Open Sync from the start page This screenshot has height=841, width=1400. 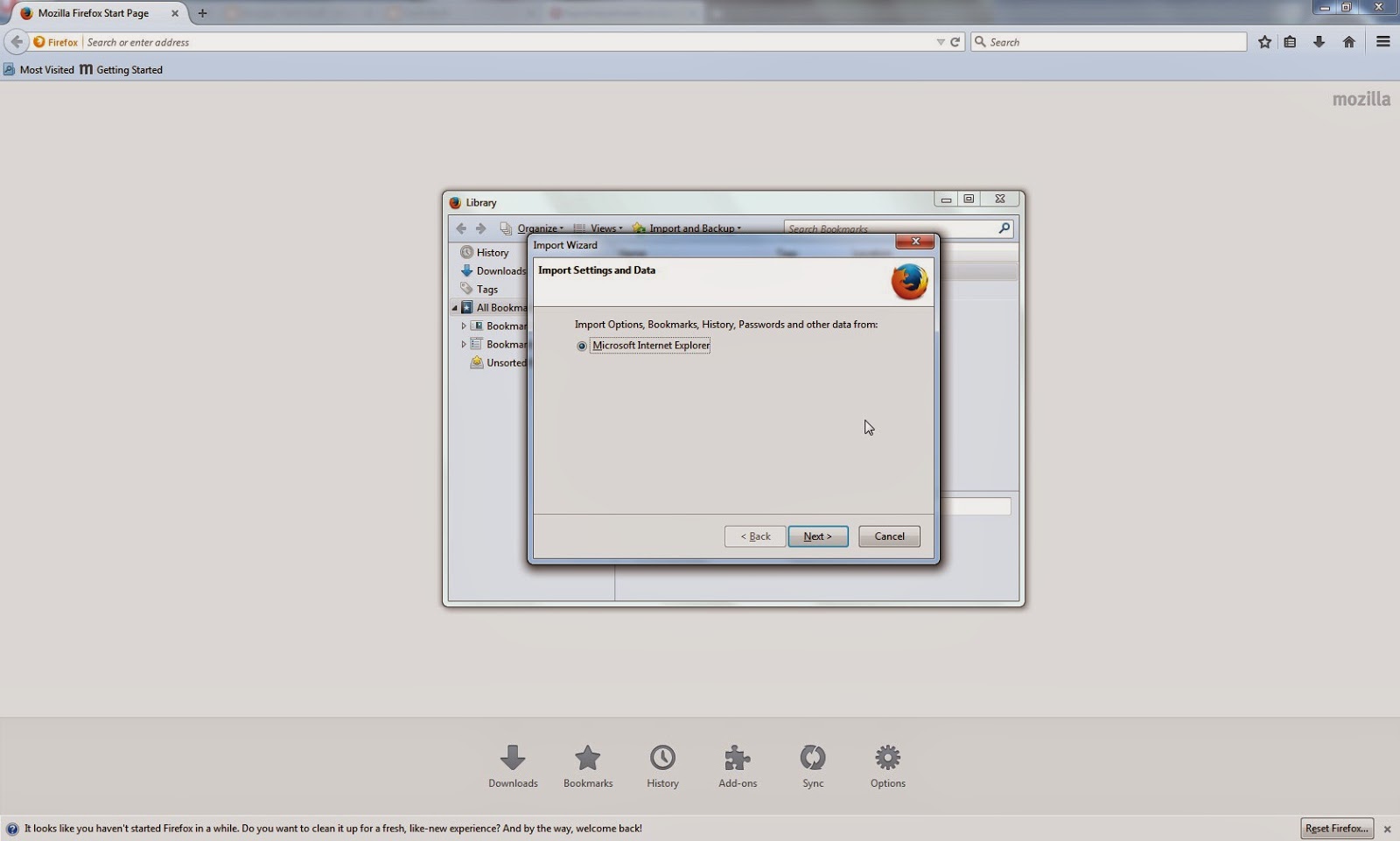[813, 766]
